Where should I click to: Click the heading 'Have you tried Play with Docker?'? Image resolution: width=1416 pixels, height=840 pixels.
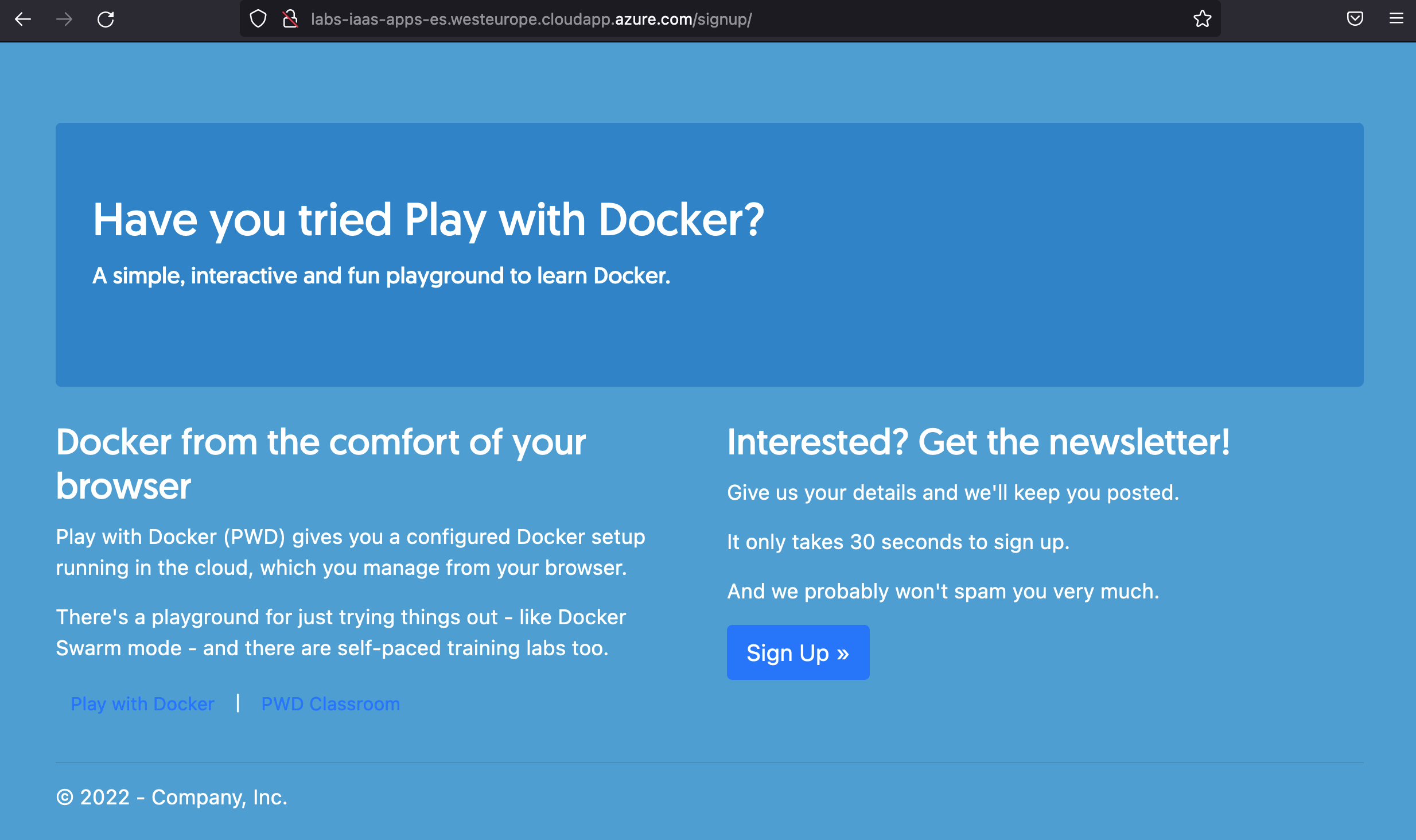[429, 220]
